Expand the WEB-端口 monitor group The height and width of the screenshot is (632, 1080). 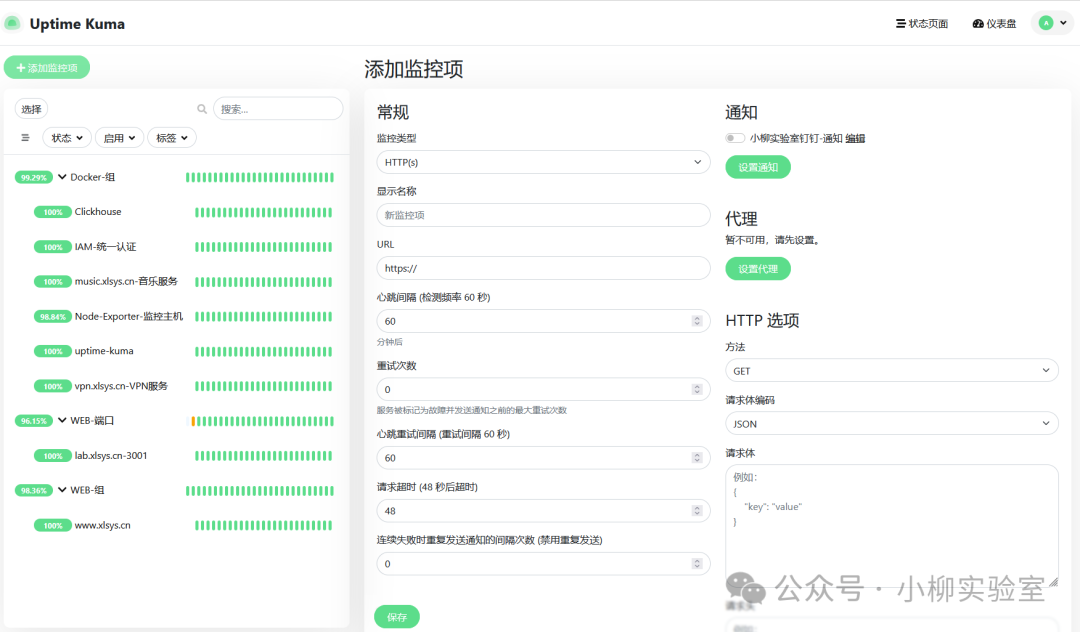(62, 420)
